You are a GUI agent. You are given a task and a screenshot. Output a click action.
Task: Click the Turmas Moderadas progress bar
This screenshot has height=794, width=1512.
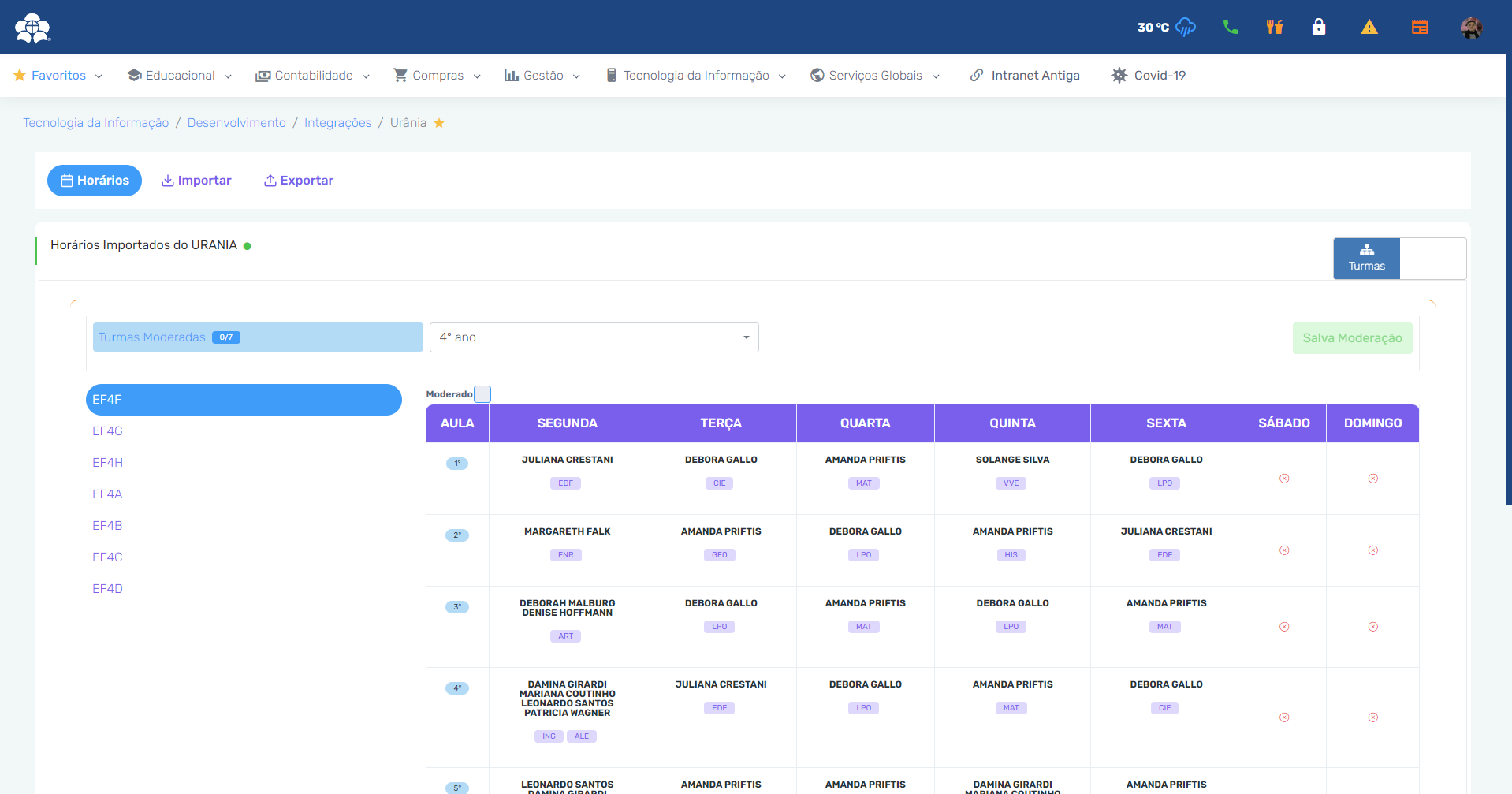pos(258,337)
